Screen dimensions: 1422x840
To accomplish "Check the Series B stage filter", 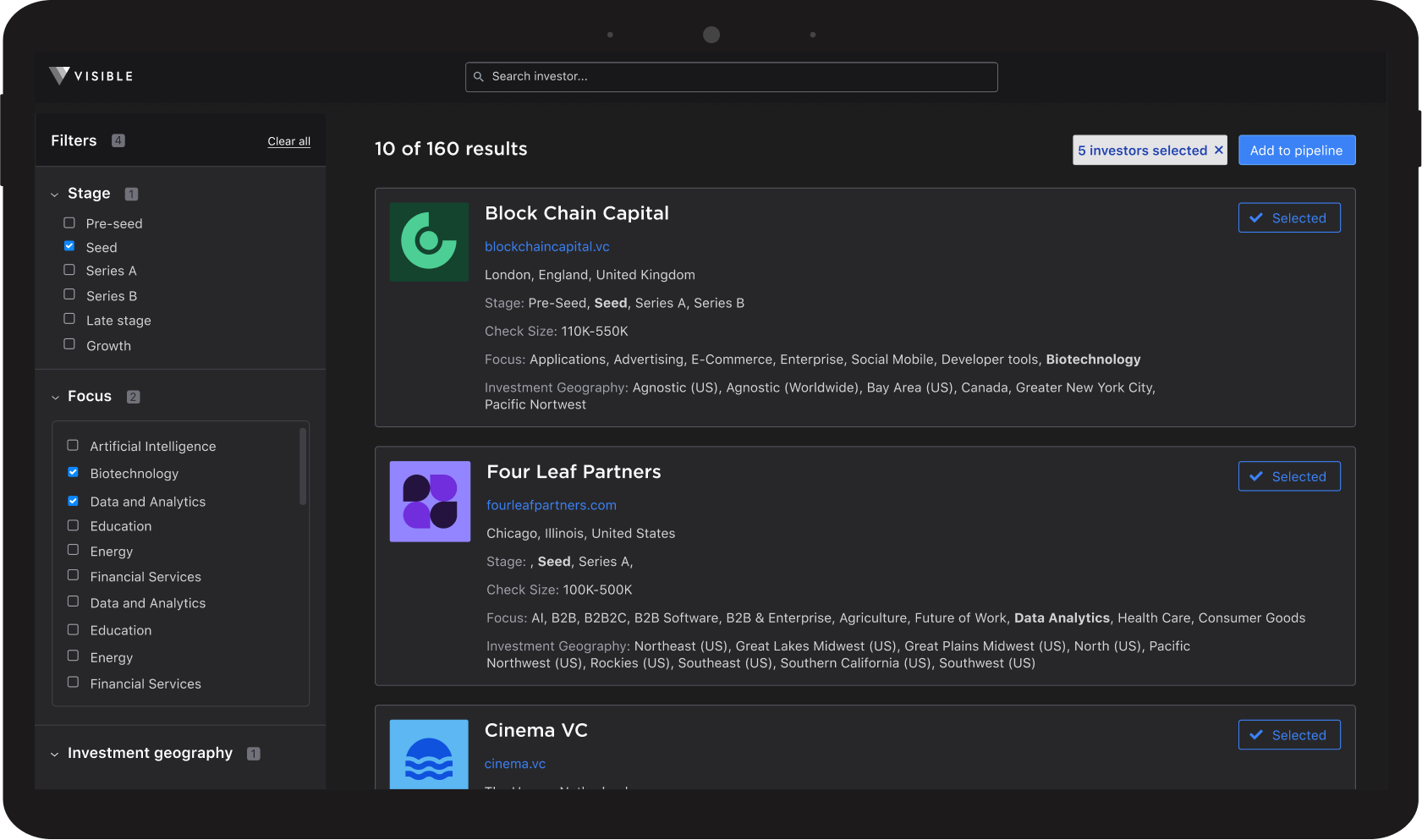I will 69,294.
